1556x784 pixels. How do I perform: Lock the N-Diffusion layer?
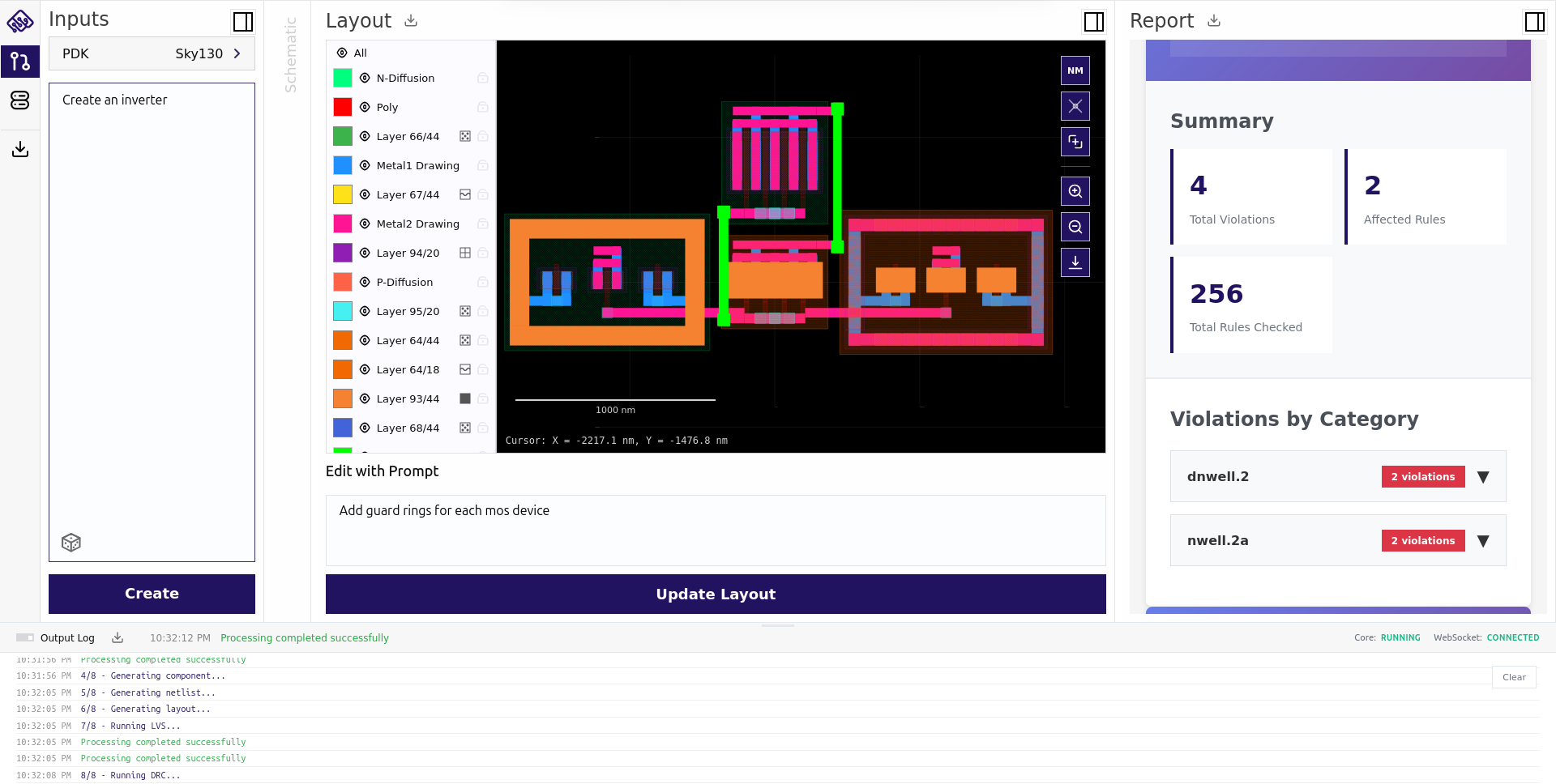483,78
